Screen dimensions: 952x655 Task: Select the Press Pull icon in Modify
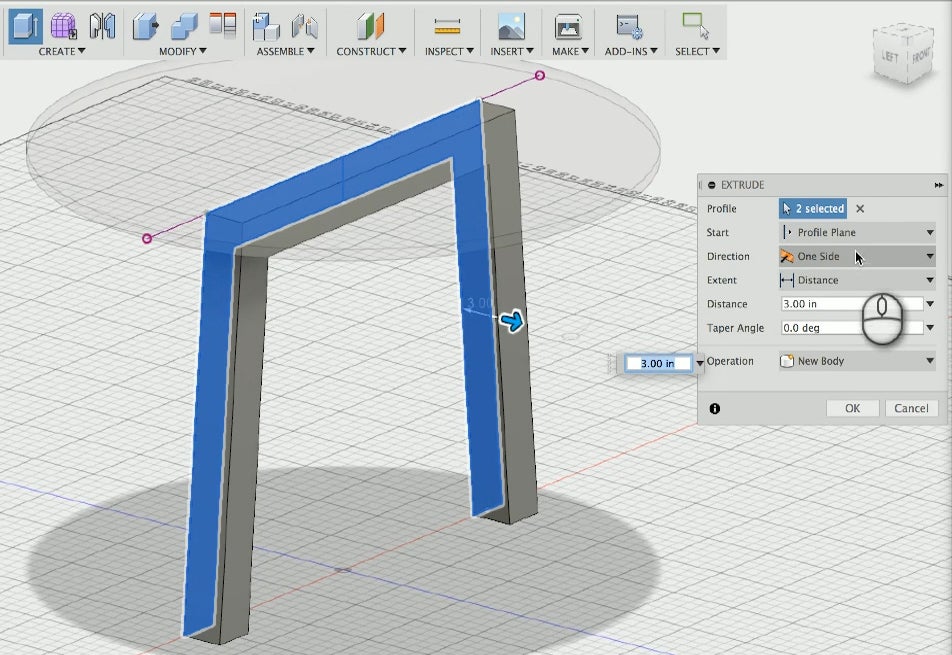146,26
